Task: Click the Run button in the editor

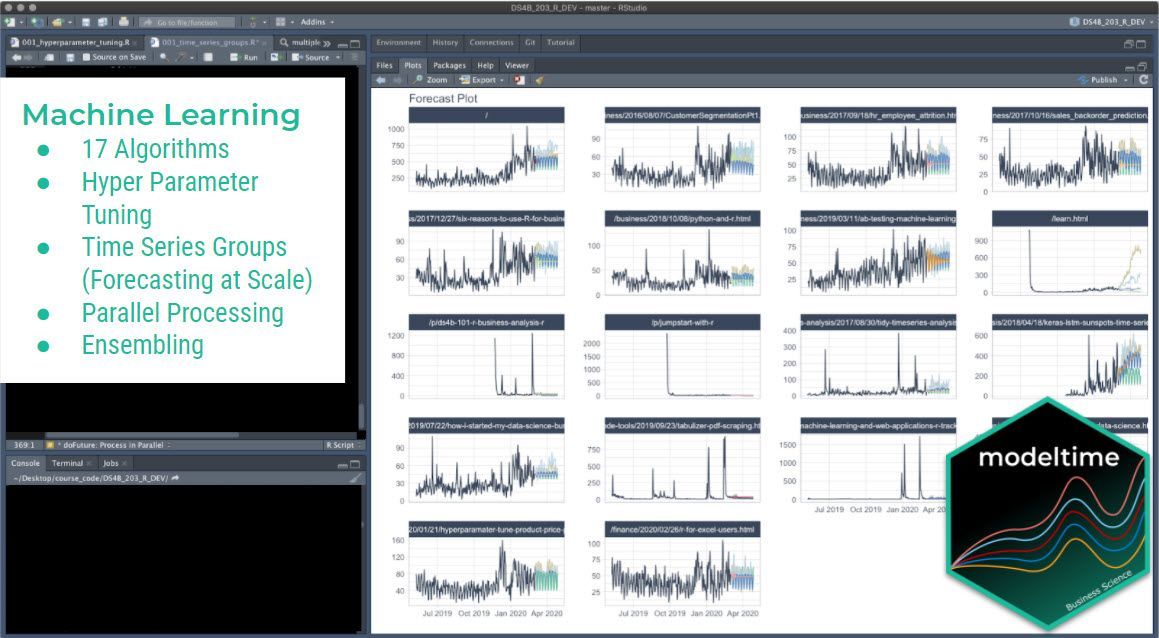Action: [244, 57]
